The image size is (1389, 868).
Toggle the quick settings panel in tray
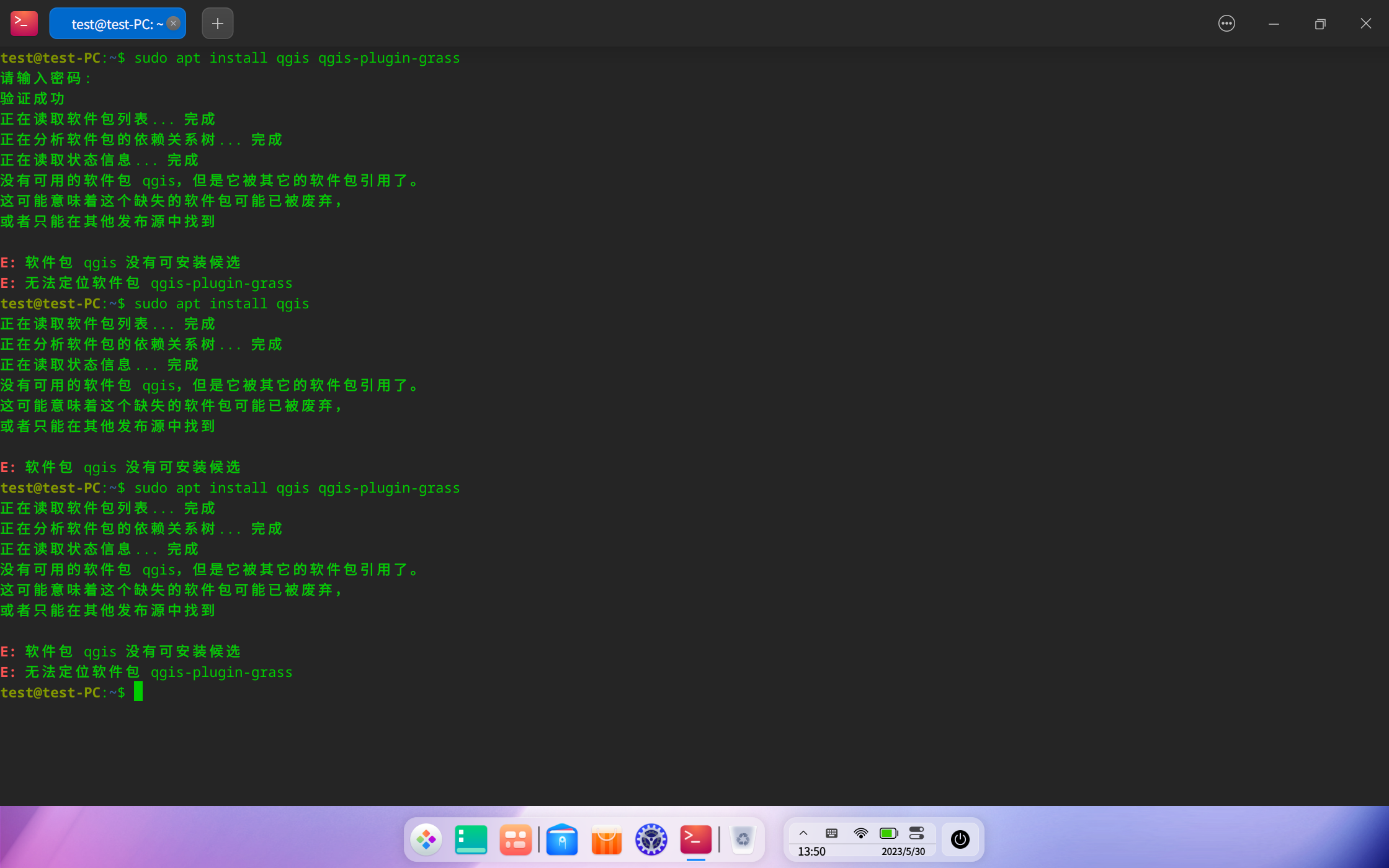[x=916, y=833]
